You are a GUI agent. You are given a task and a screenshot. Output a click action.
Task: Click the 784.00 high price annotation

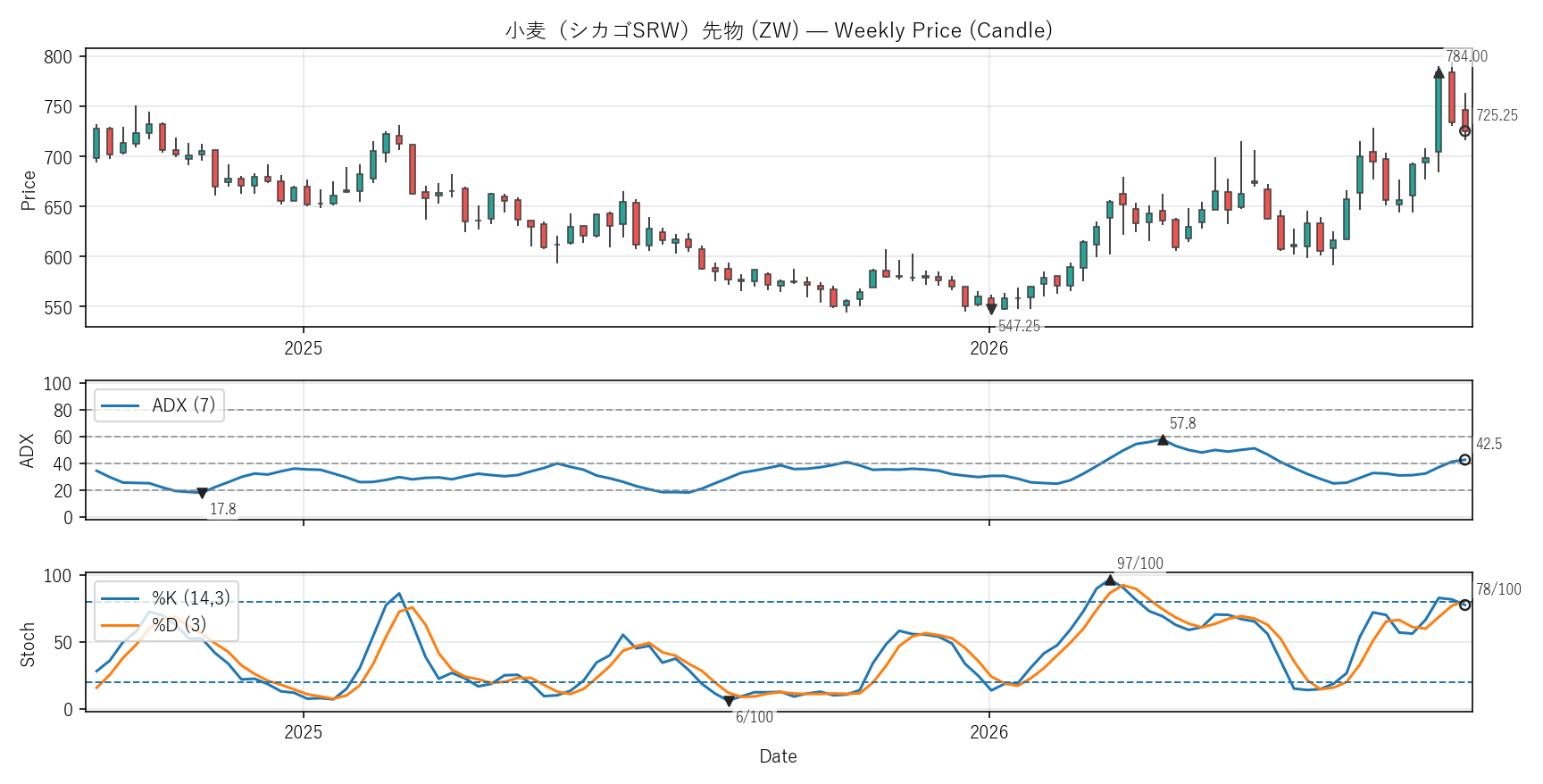(1467, 56)
